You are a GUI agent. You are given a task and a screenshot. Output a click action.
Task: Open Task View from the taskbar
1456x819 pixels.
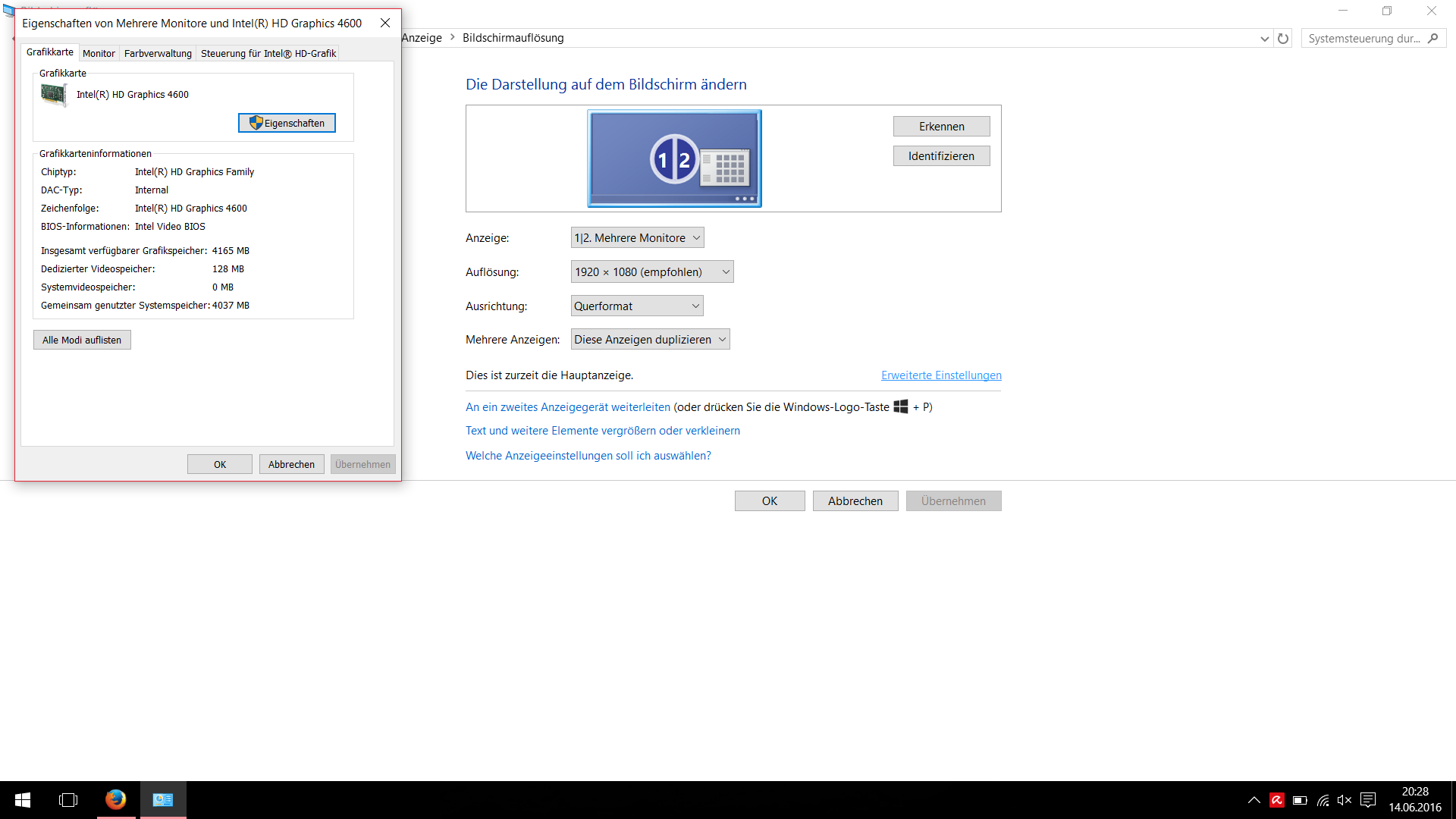coord(68,799)
